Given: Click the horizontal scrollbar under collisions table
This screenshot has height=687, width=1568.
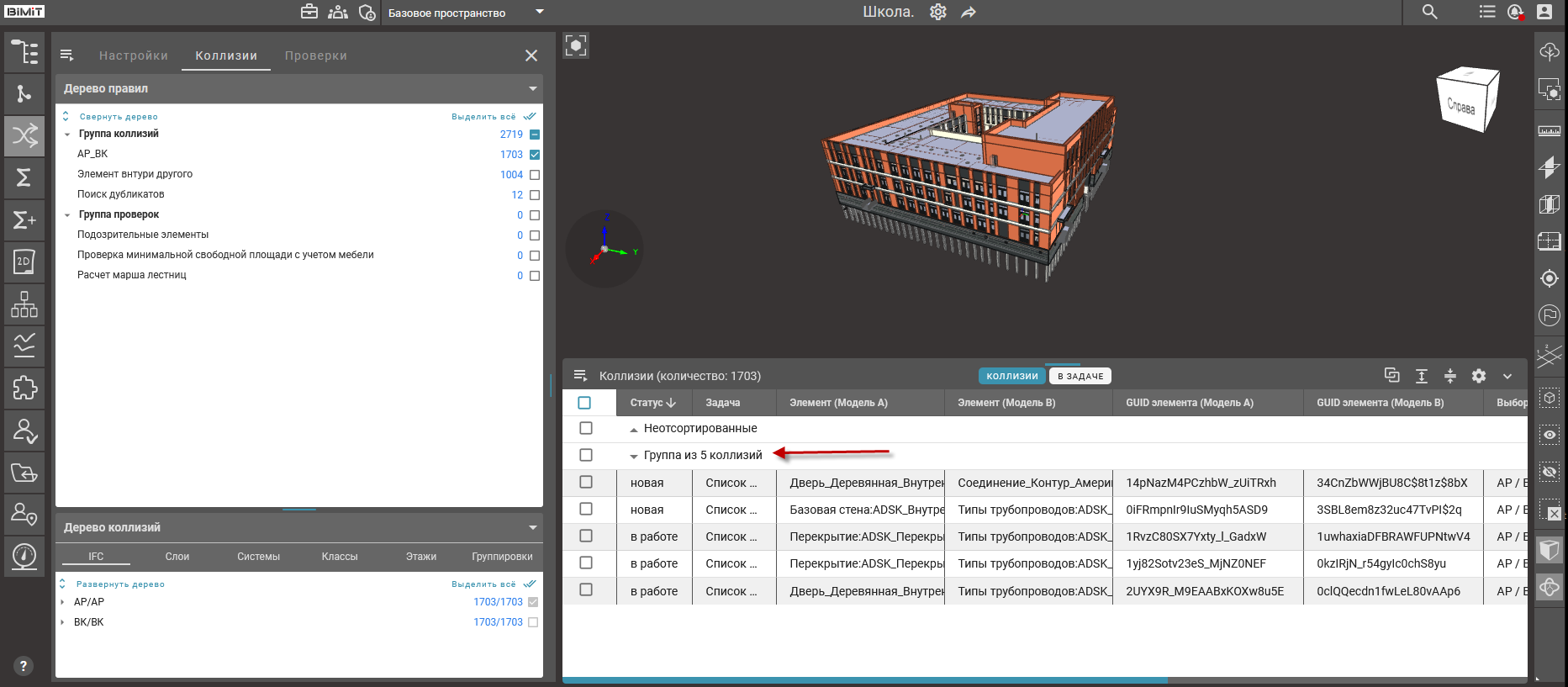Looking at the screenshot, I should coord(864,680).
